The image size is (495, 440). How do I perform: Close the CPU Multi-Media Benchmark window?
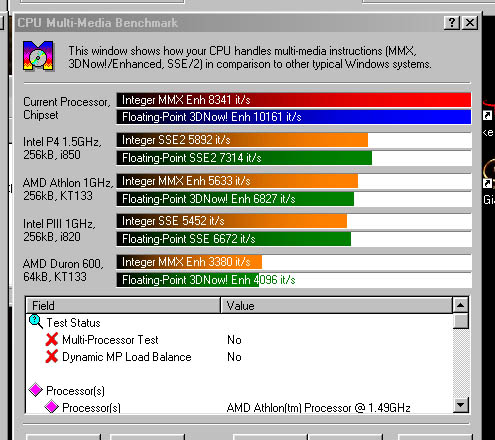point(470,23)
